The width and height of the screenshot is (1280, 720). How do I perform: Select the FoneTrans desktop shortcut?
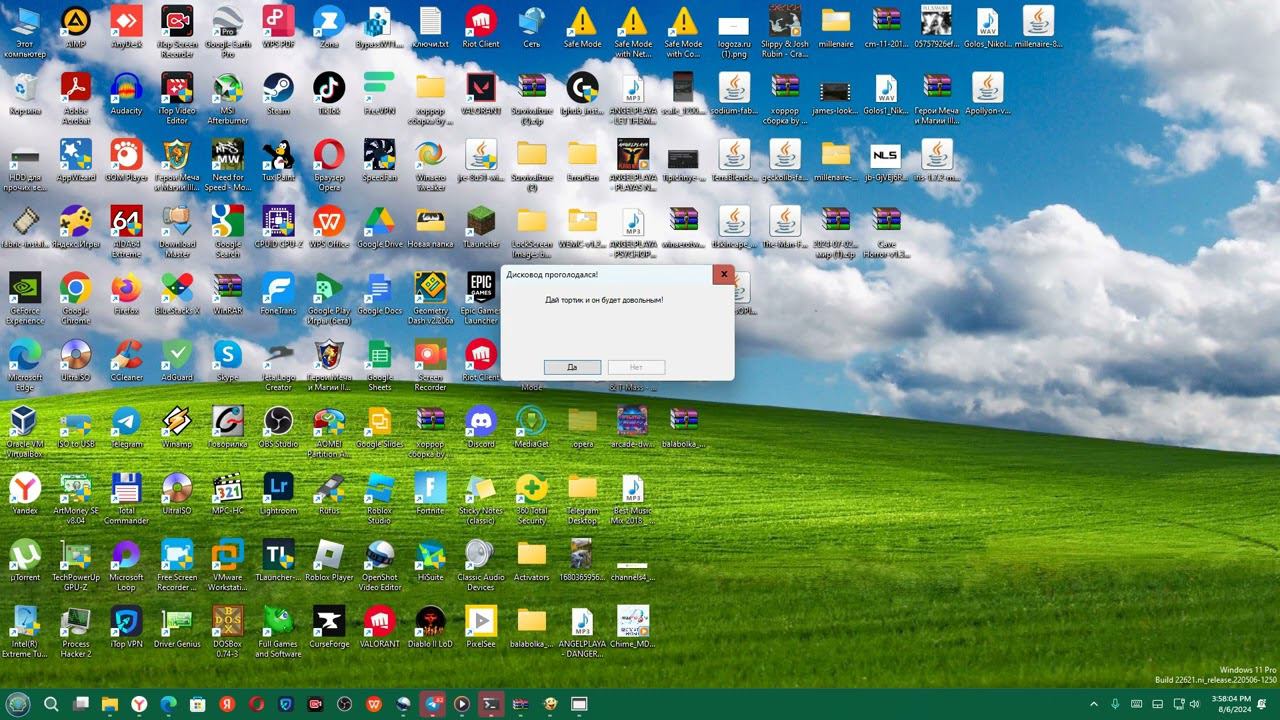[x=278, y=294]
